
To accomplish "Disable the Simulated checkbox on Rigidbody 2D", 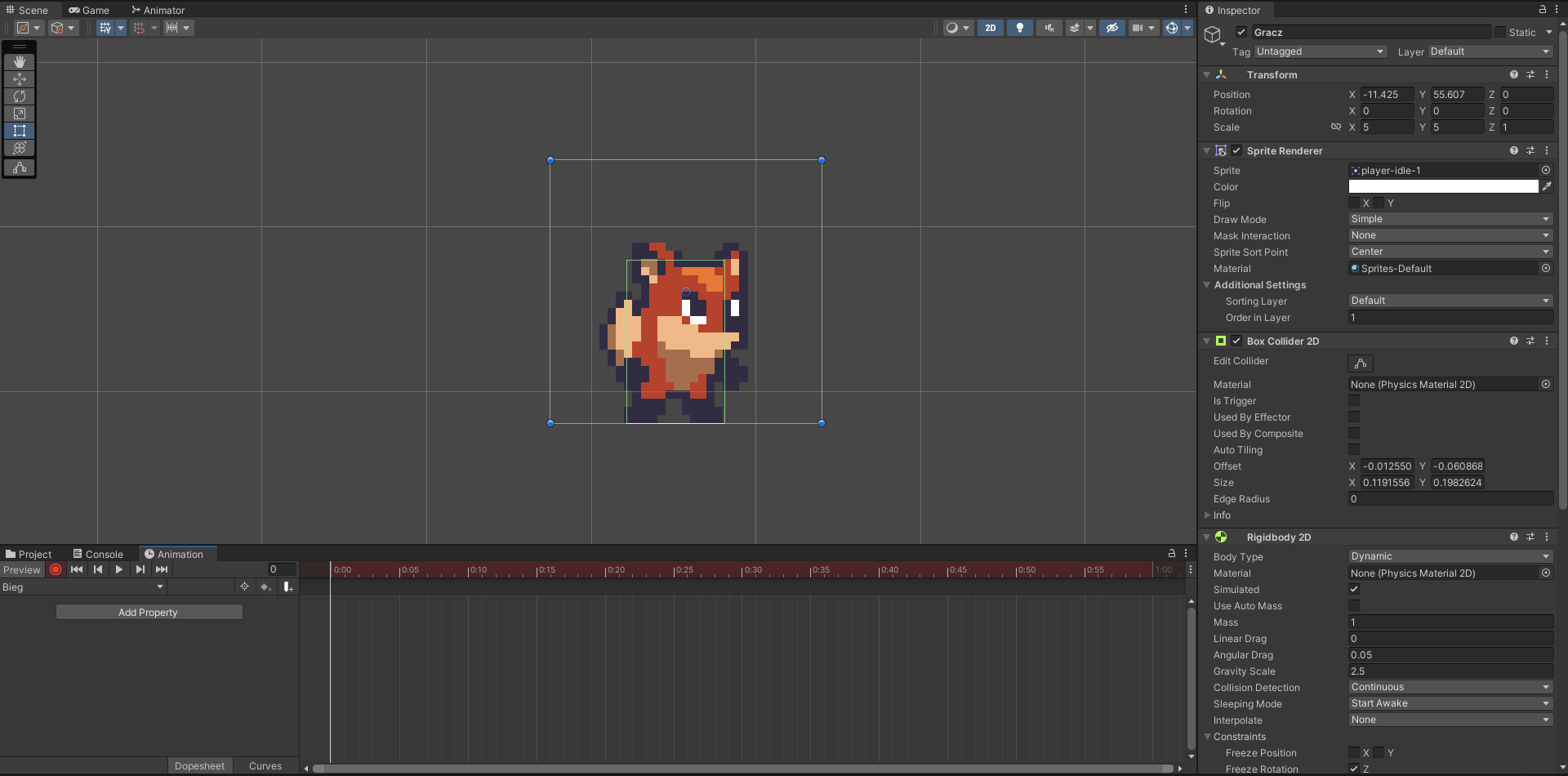I will click(1354, 589).
